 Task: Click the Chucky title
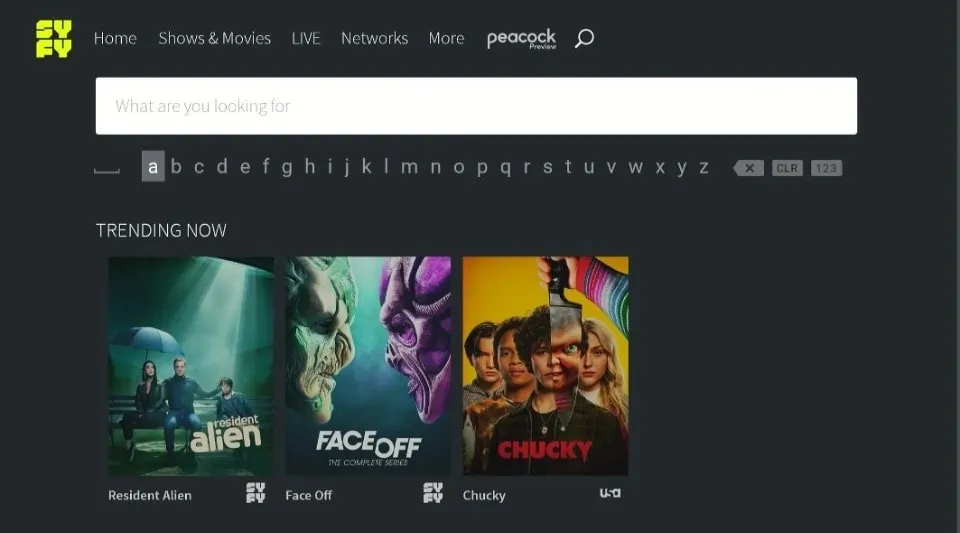point(484,495)
